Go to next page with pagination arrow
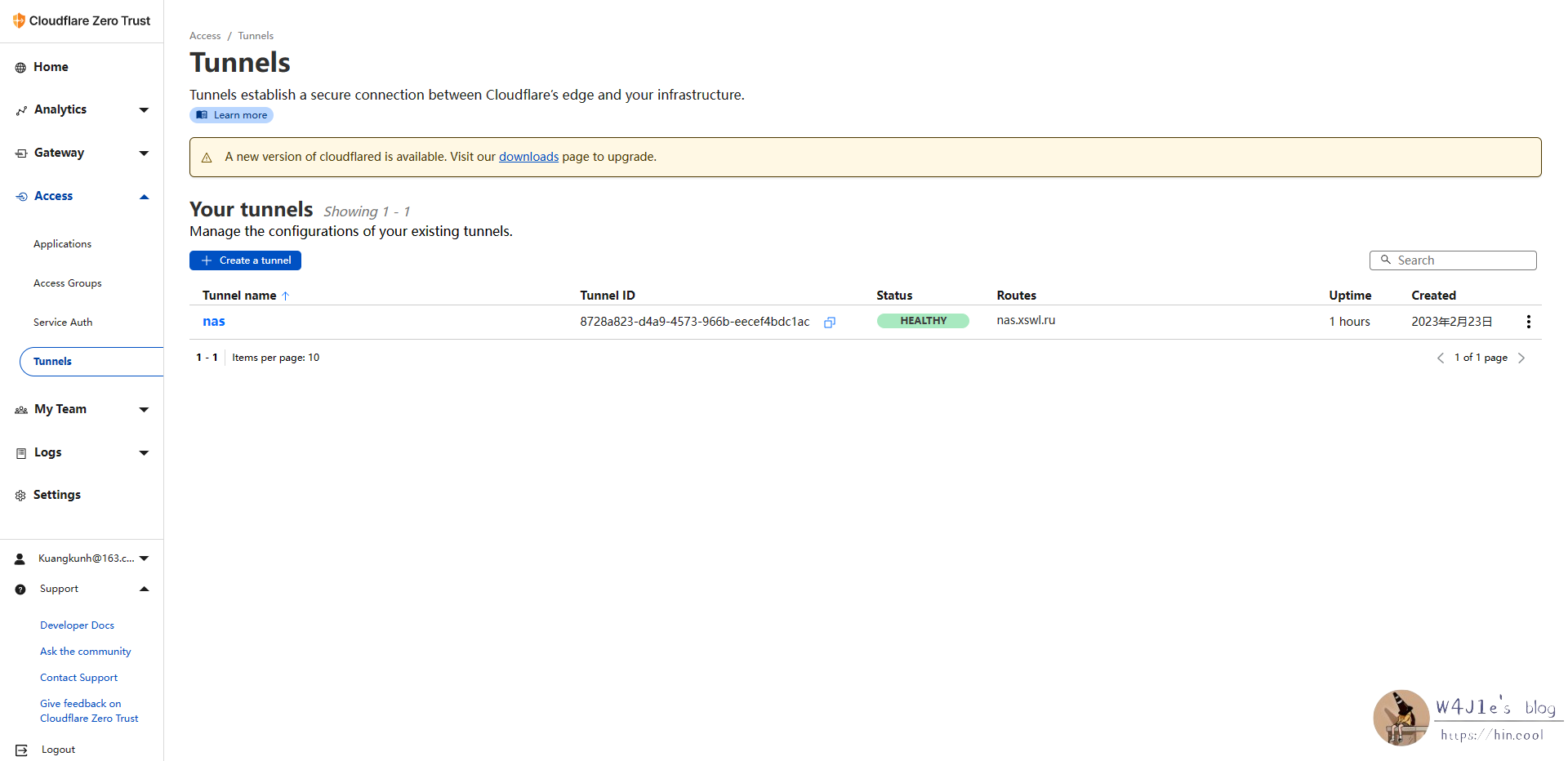1568x761 pixels. point(1521,358)
